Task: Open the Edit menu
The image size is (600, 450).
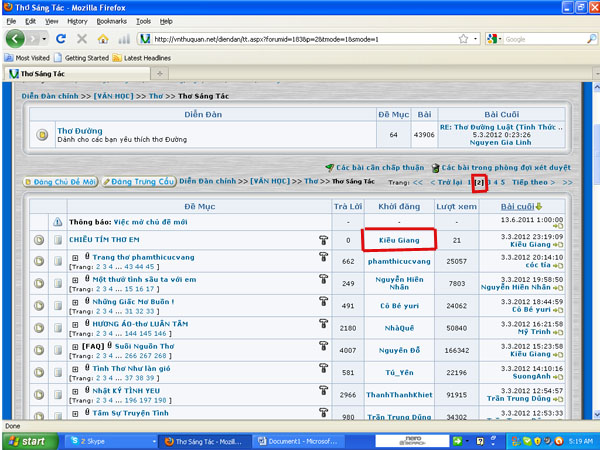Action: 30,21
